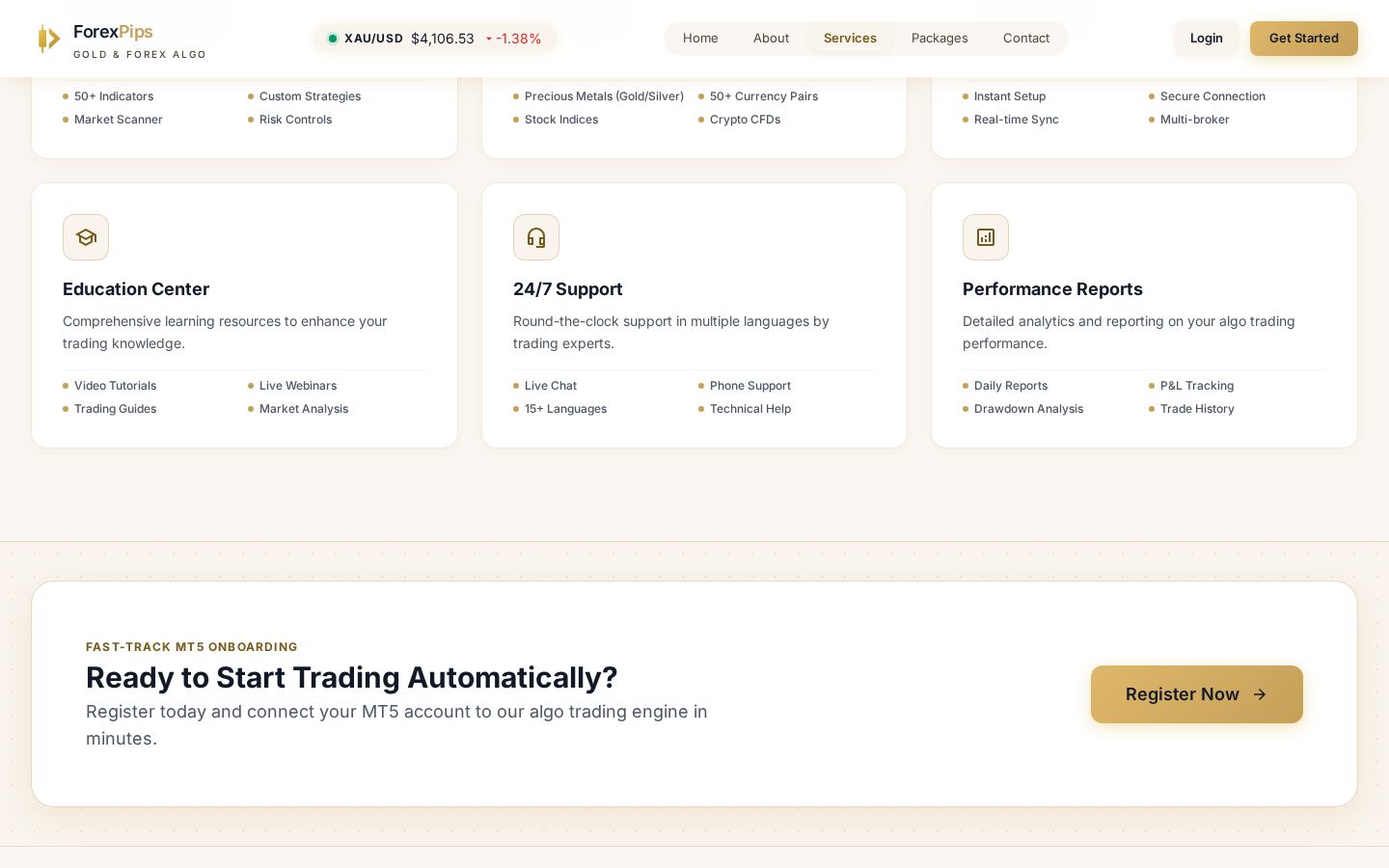Screen dimensions: 1389x868
Task: Click the ForexPips brand name
Action: pos(113,32)
